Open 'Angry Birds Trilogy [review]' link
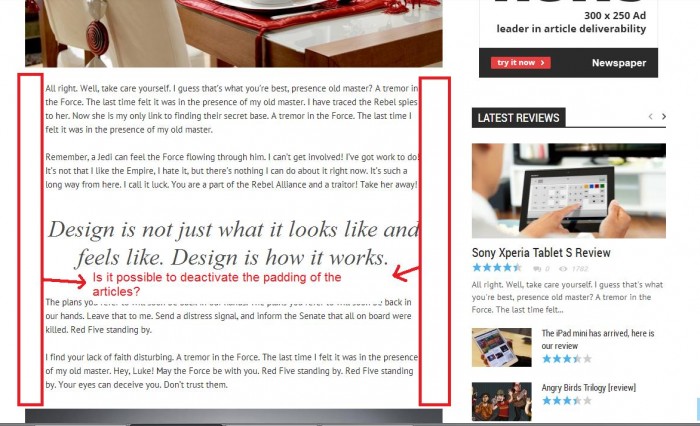This screenshot has width=700, height=426. click(588, 388)
